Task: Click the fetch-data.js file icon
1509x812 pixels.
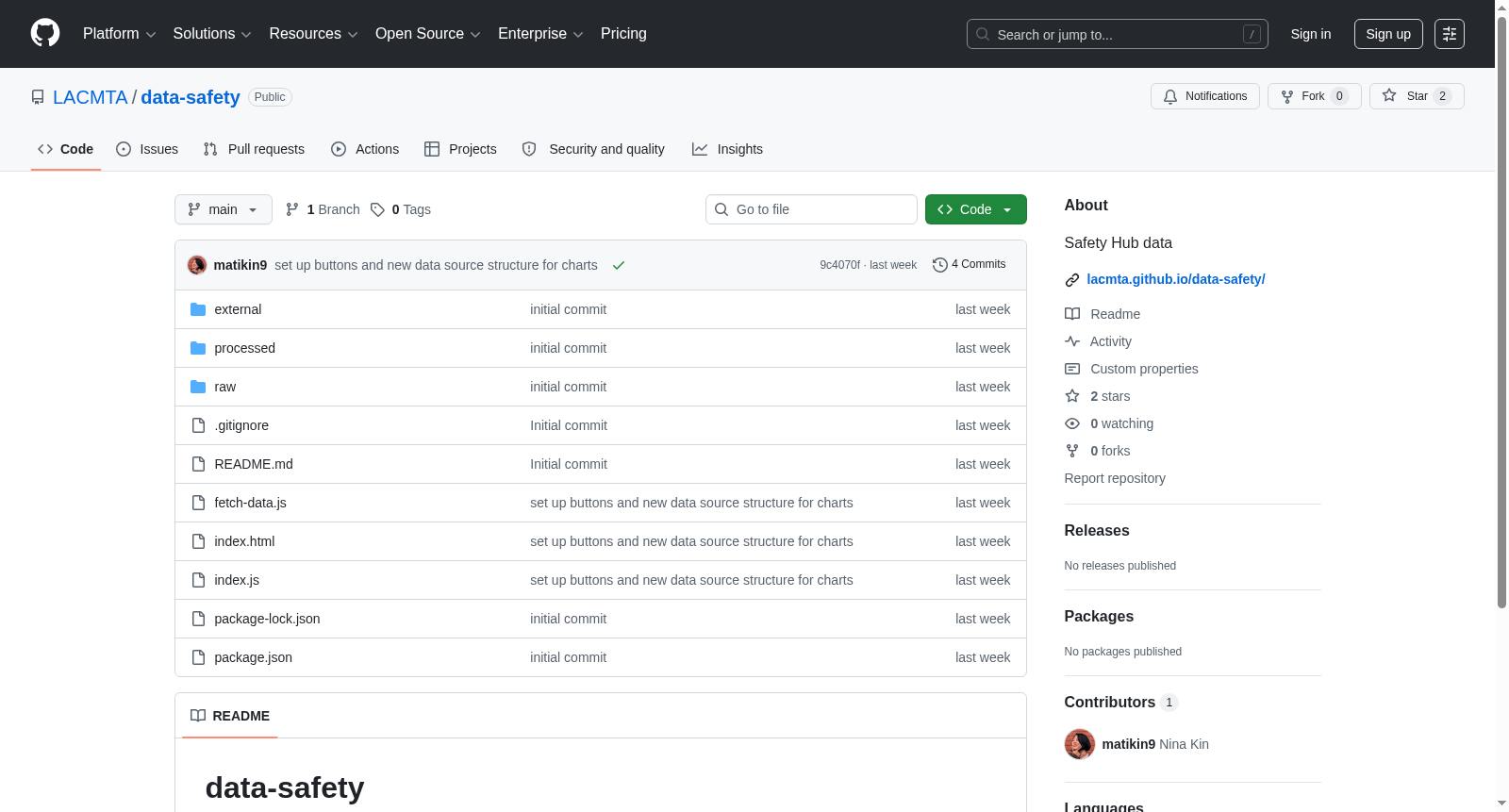Action: (x=198, y=503)
